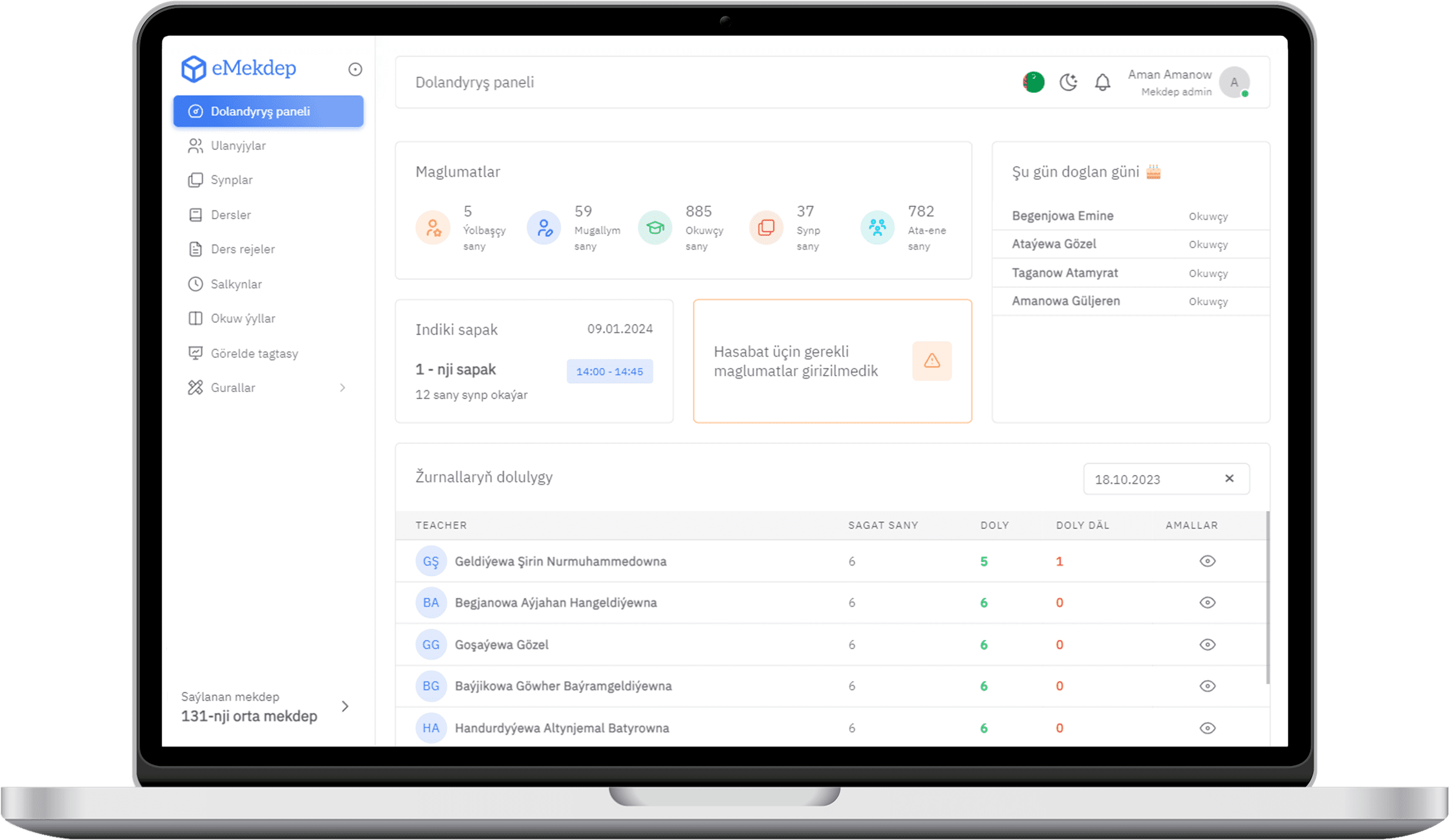View details for Goşaýewa Gözel row

(1207, 645)
